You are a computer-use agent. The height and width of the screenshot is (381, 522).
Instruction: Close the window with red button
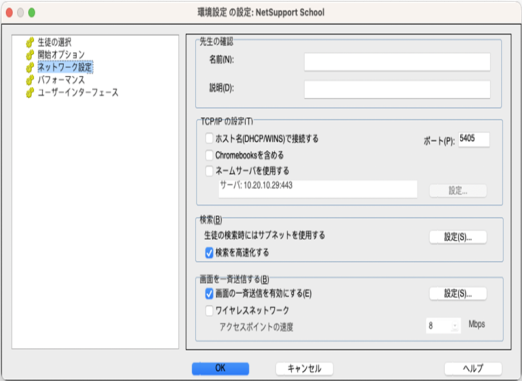[x=10, y=13]
